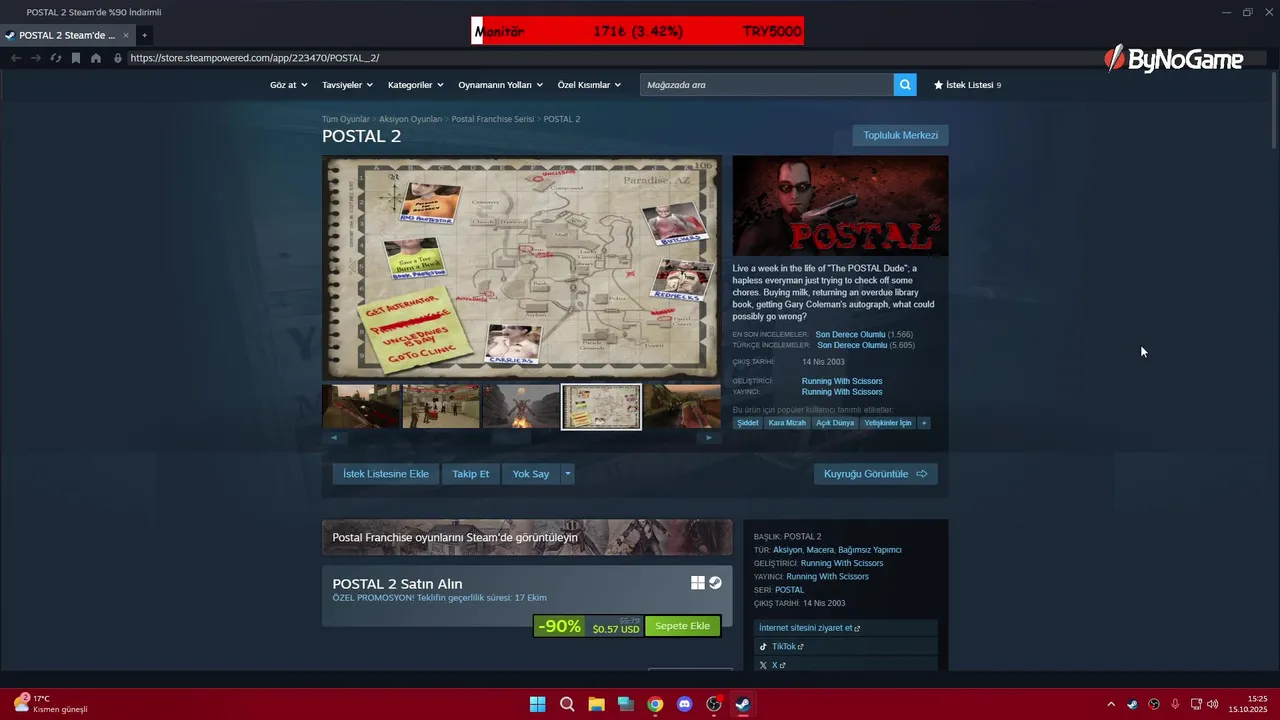Open taskbar Search
The image size is (1280, 720).
(x=567, y=704)
